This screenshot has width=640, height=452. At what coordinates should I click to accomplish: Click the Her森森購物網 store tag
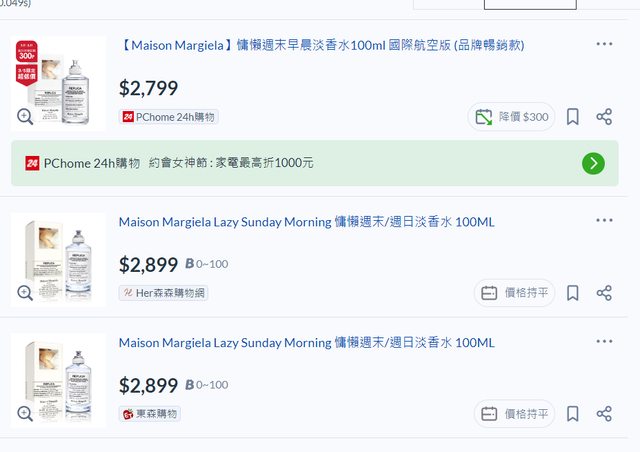click(x=163, y=293)
